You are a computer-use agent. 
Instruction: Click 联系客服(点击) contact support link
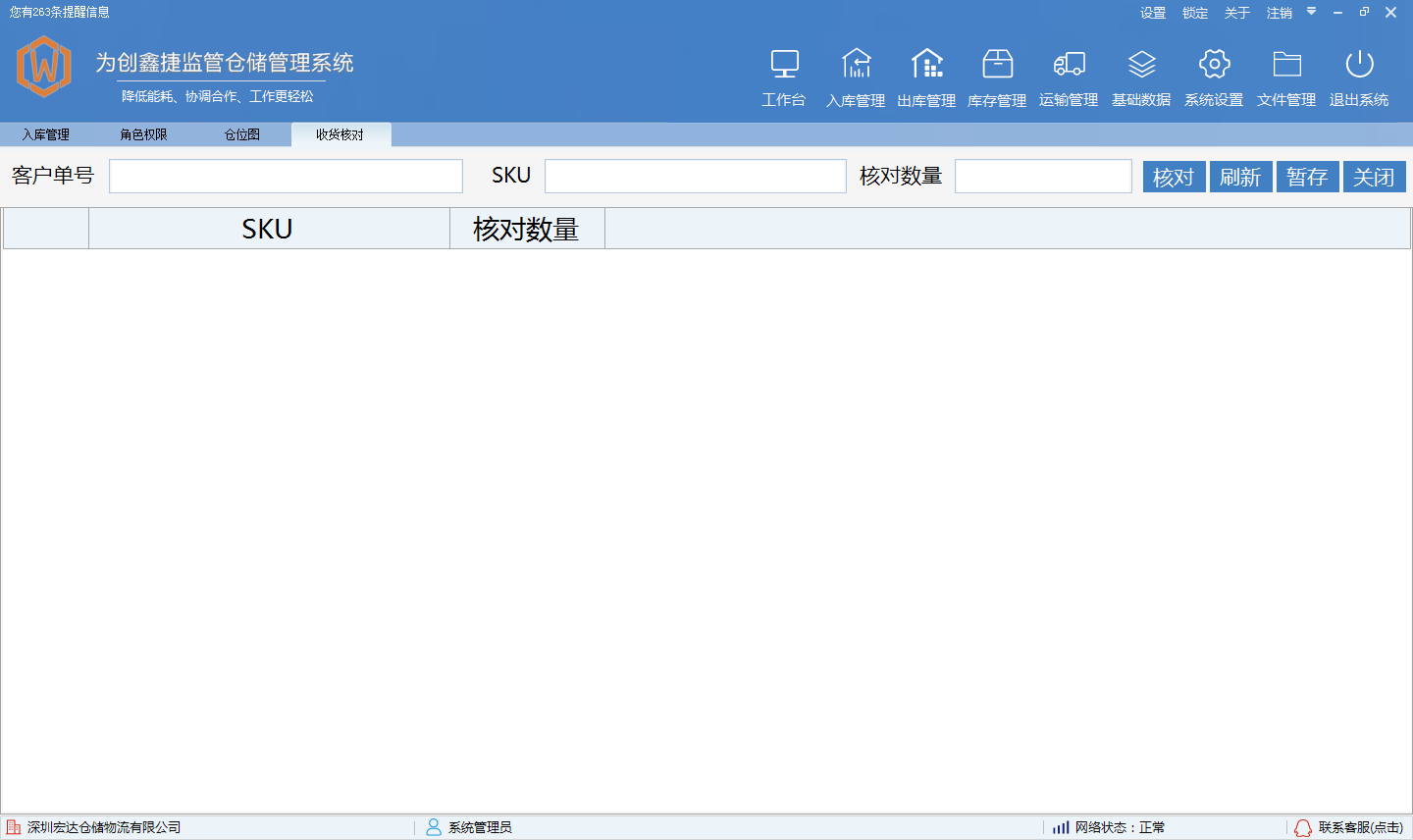(x=1360, y=827)
